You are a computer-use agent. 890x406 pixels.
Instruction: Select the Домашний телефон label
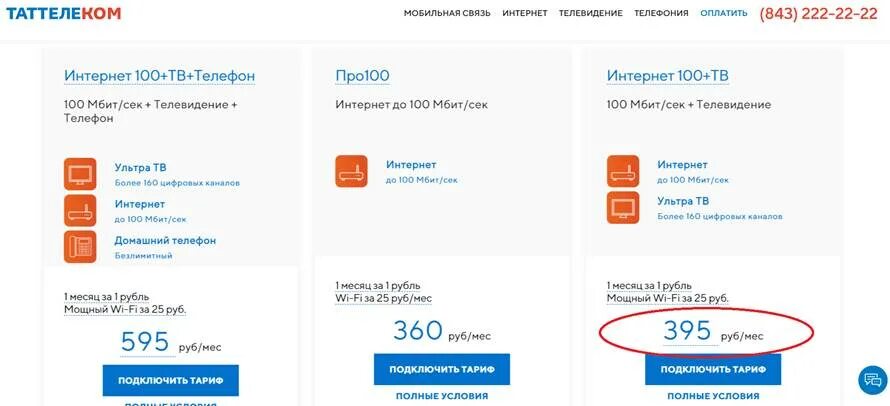(x=165, y=240)
